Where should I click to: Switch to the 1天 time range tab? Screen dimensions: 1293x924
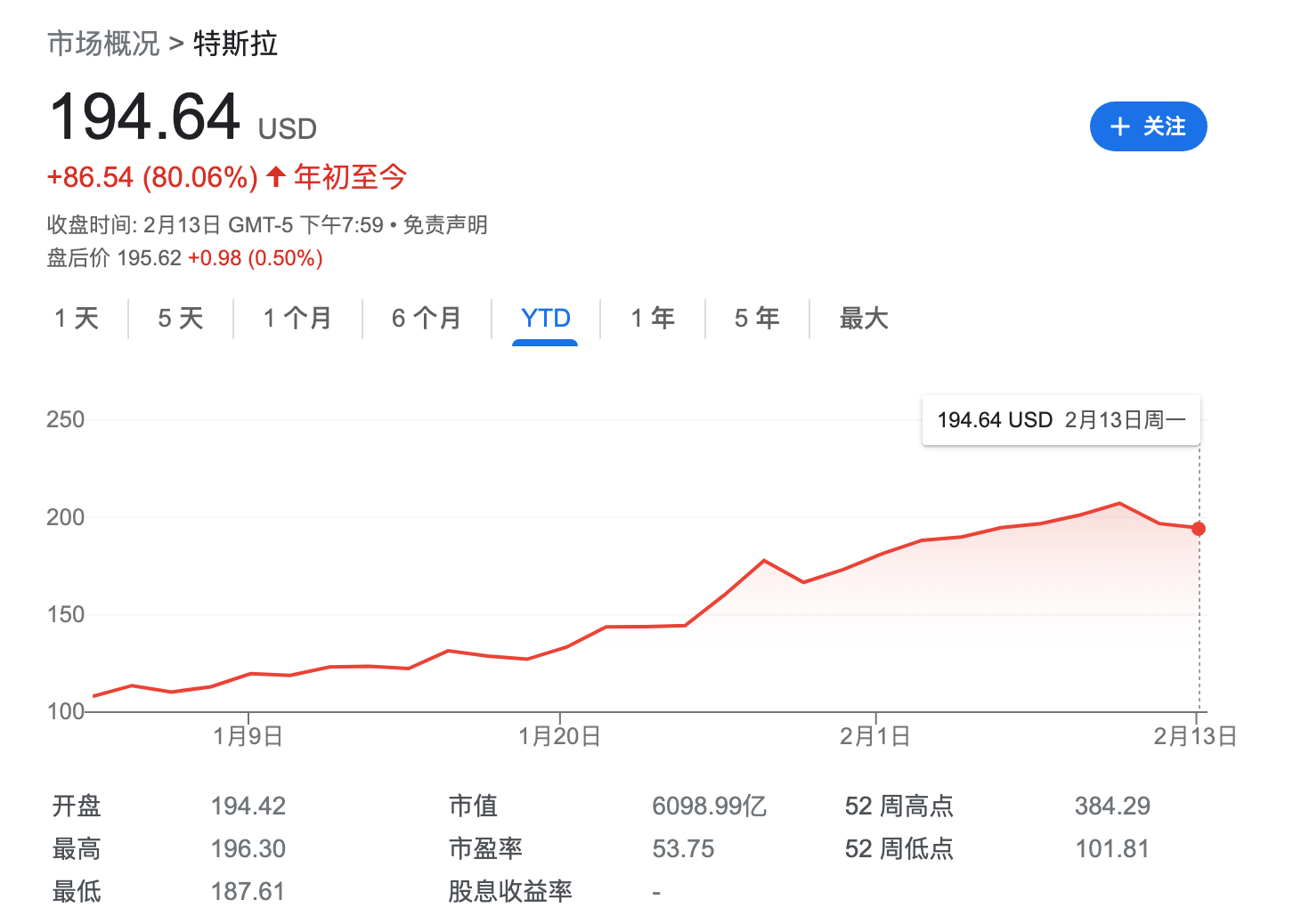pyautogui.click(x=77, y=318)
